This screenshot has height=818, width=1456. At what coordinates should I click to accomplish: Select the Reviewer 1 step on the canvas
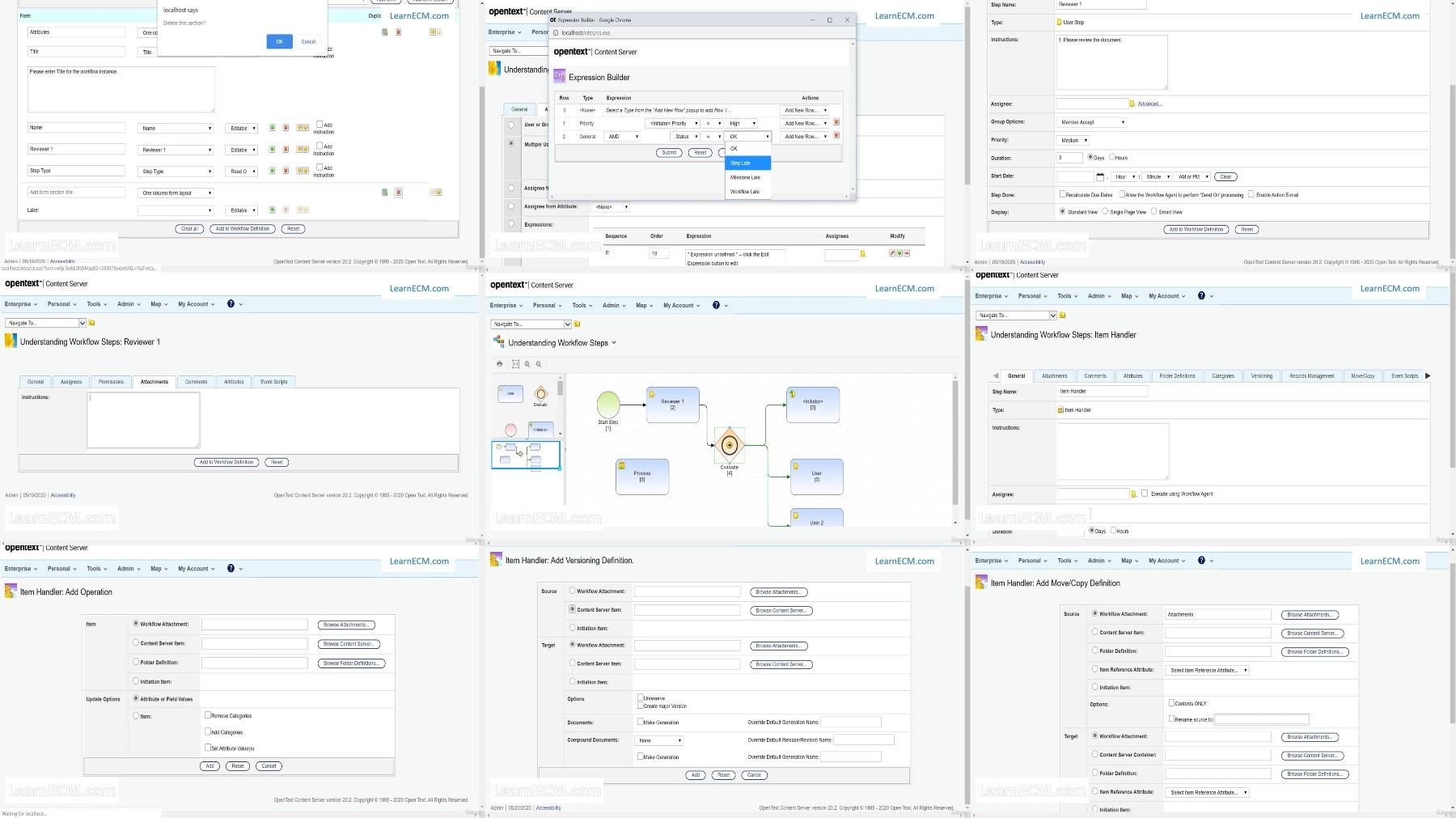(672, 405)
